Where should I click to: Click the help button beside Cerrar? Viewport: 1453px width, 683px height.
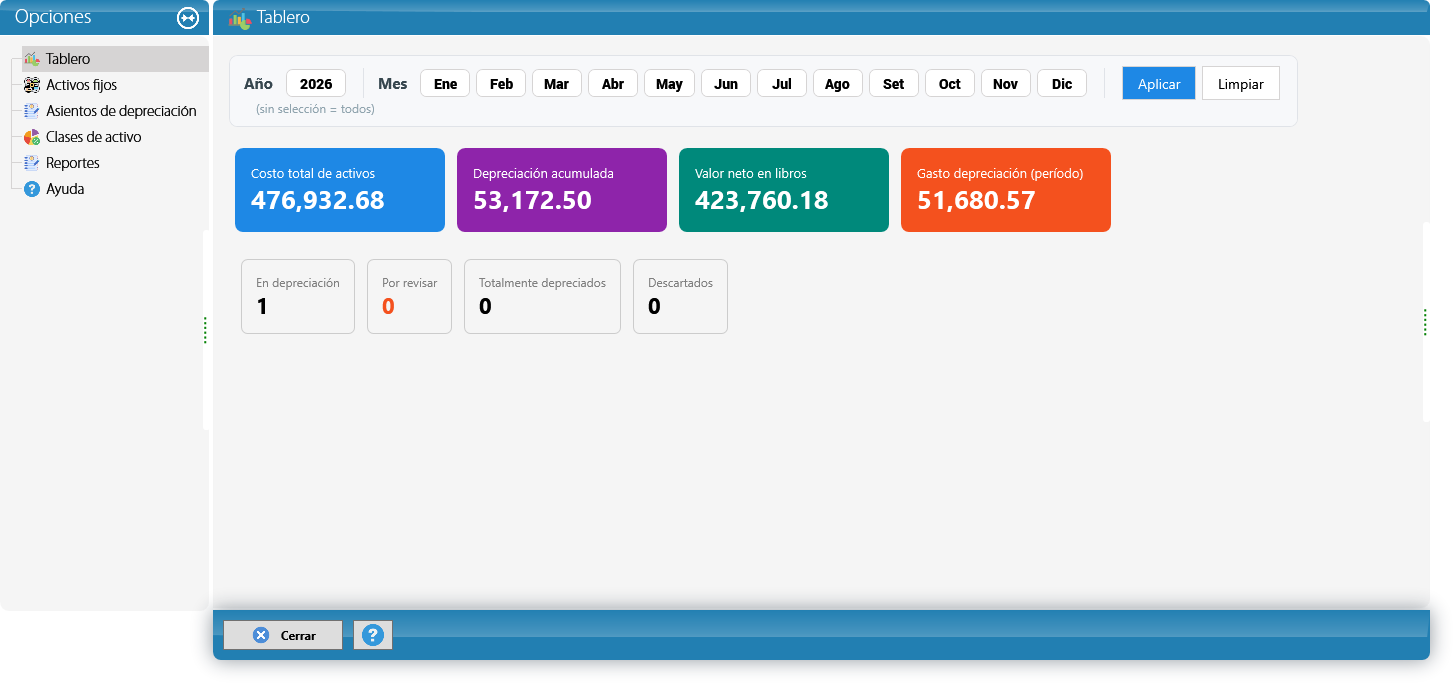coord(373,635)
